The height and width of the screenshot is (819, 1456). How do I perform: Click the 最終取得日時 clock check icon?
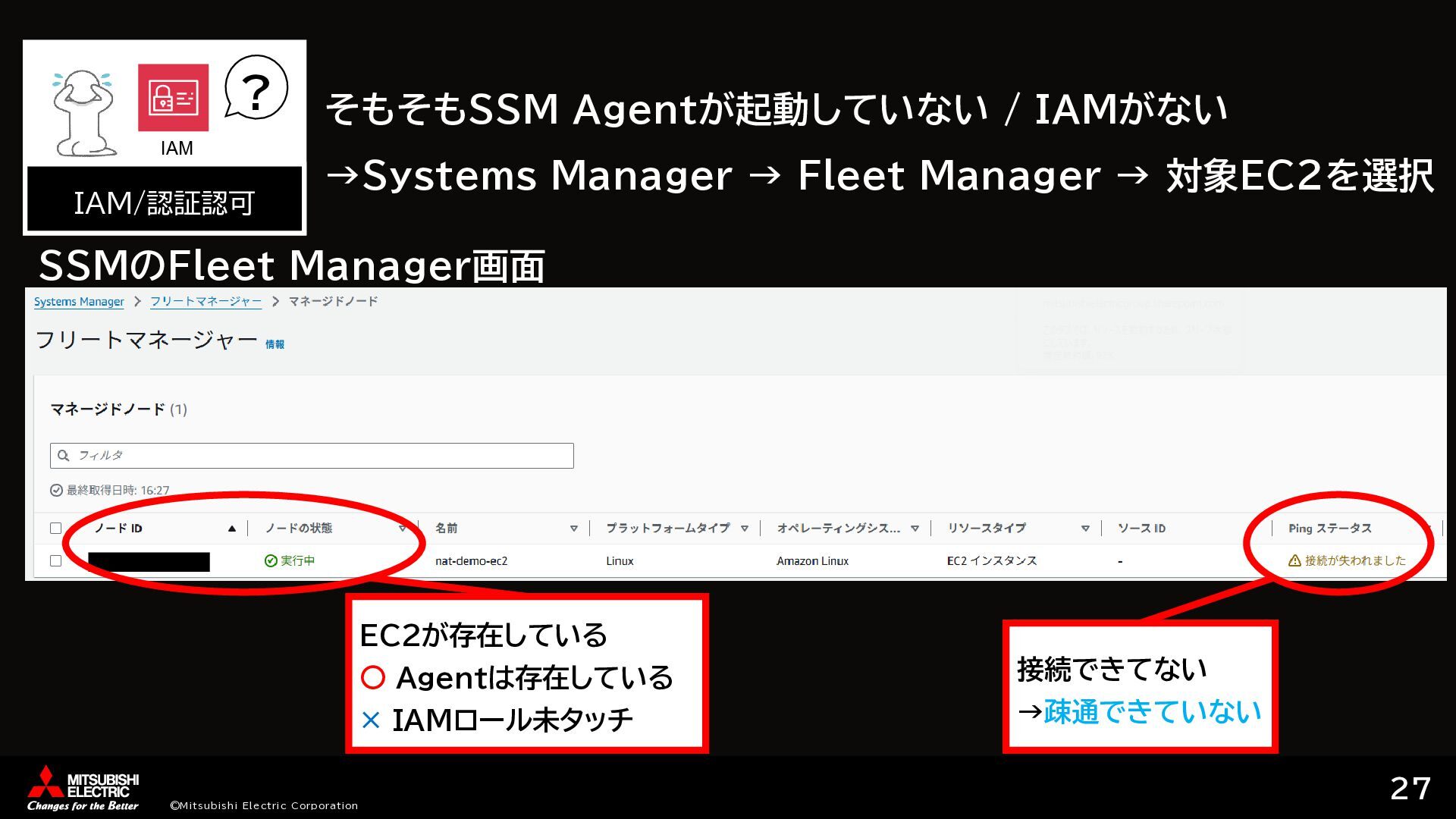click(56, 491)
